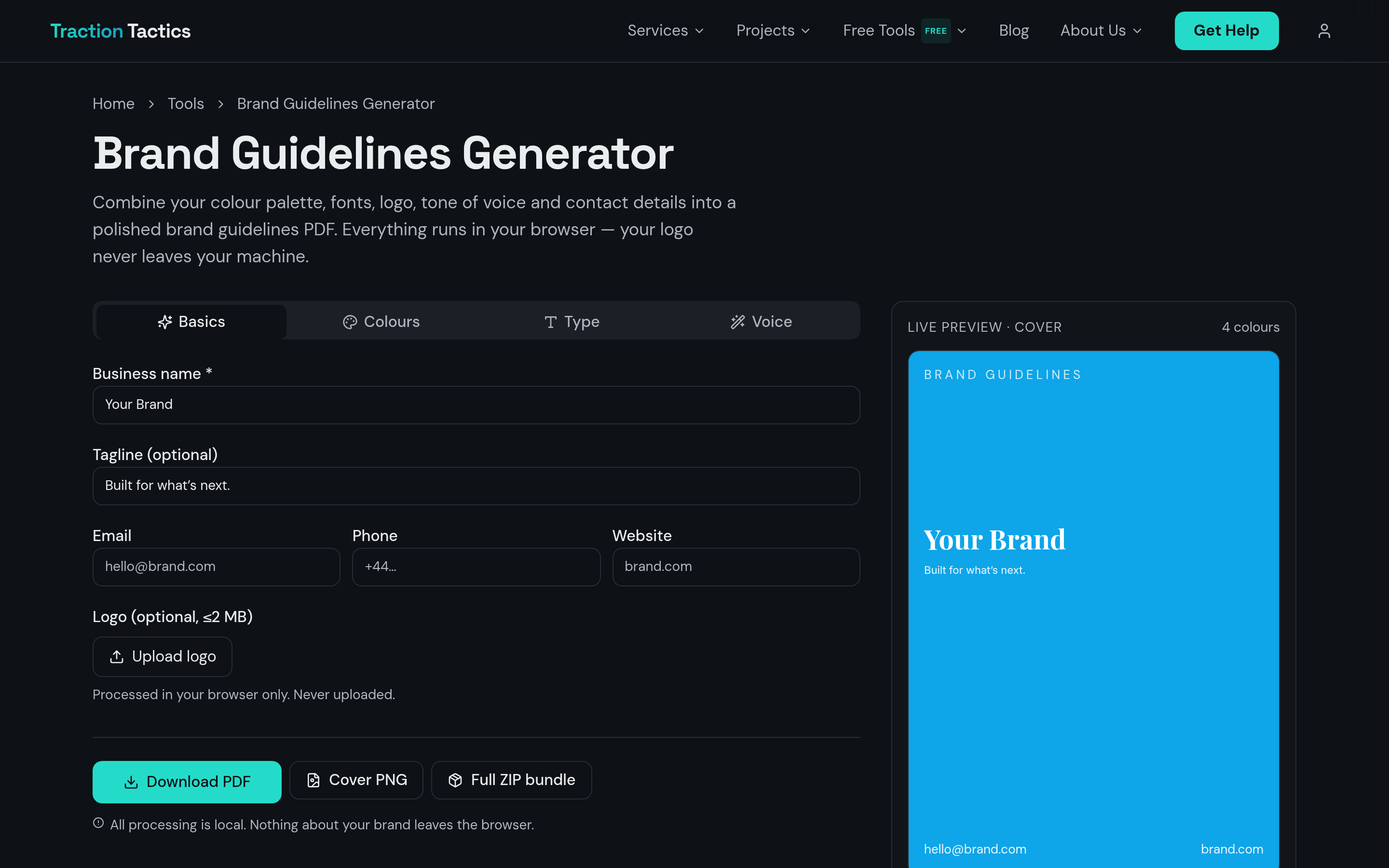Expand the Projects dropdown chevron
Image resolution: width=1389 pixels, height=868 pixels.
[x=805, y=31]
